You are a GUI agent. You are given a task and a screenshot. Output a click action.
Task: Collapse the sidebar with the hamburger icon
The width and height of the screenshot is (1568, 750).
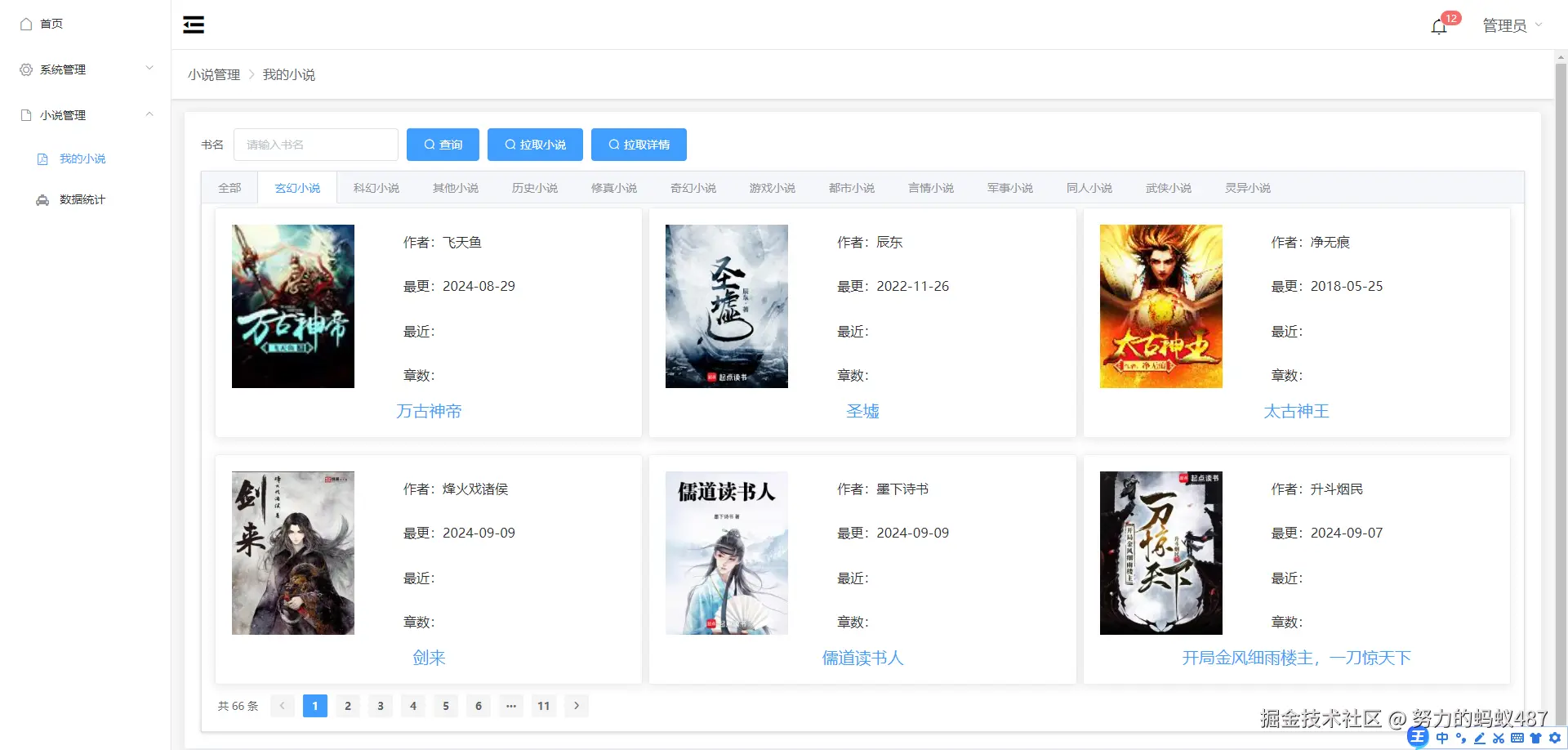194,25
